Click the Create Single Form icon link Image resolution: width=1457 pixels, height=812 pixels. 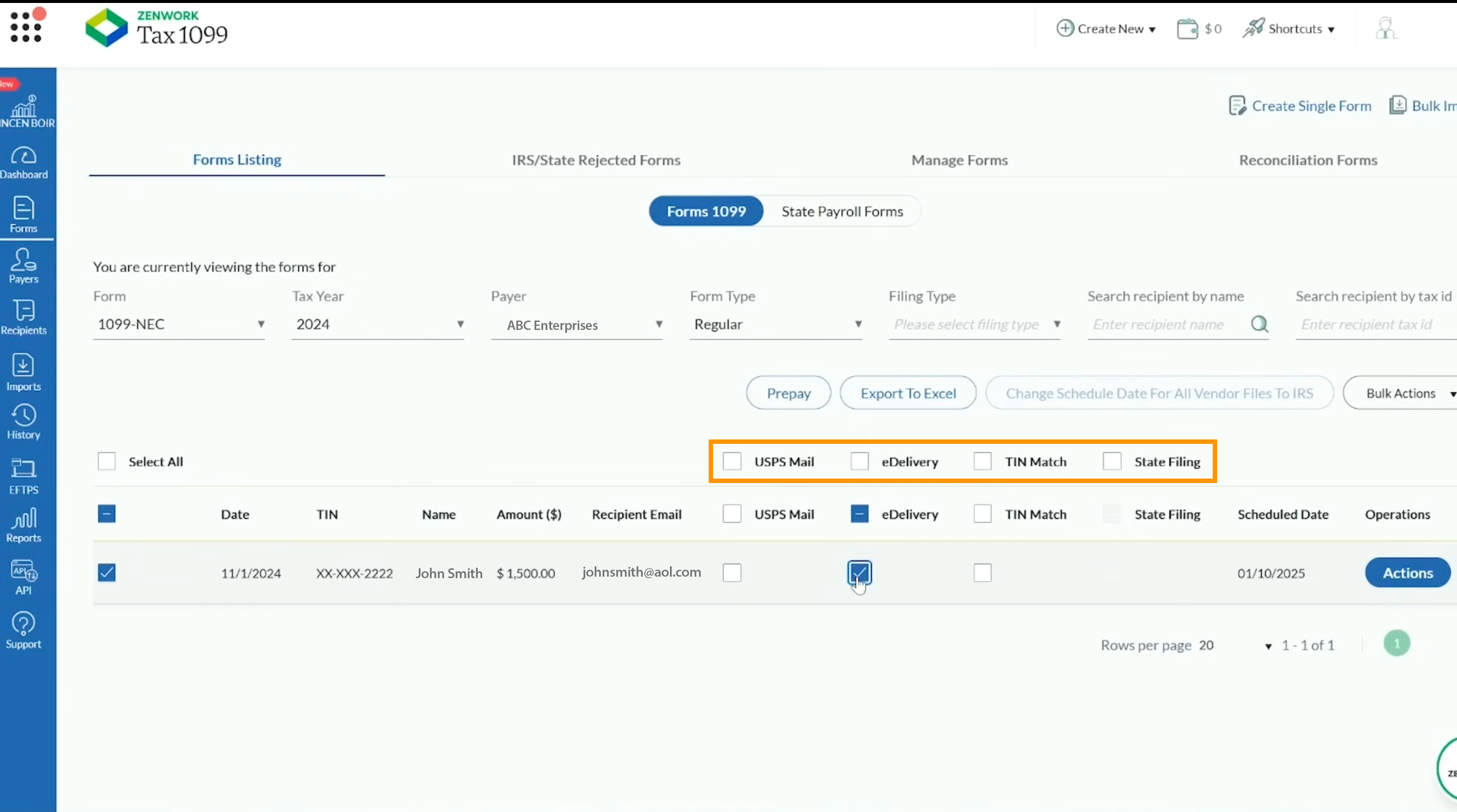(1300, 106)
